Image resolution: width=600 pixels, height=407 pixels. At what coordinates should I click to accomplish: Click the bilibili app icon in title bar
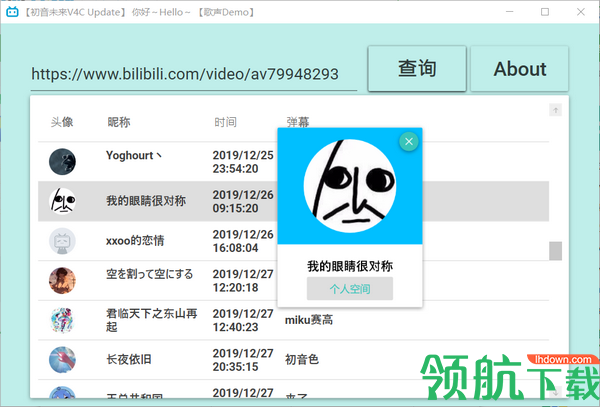(x=12, y=12)
